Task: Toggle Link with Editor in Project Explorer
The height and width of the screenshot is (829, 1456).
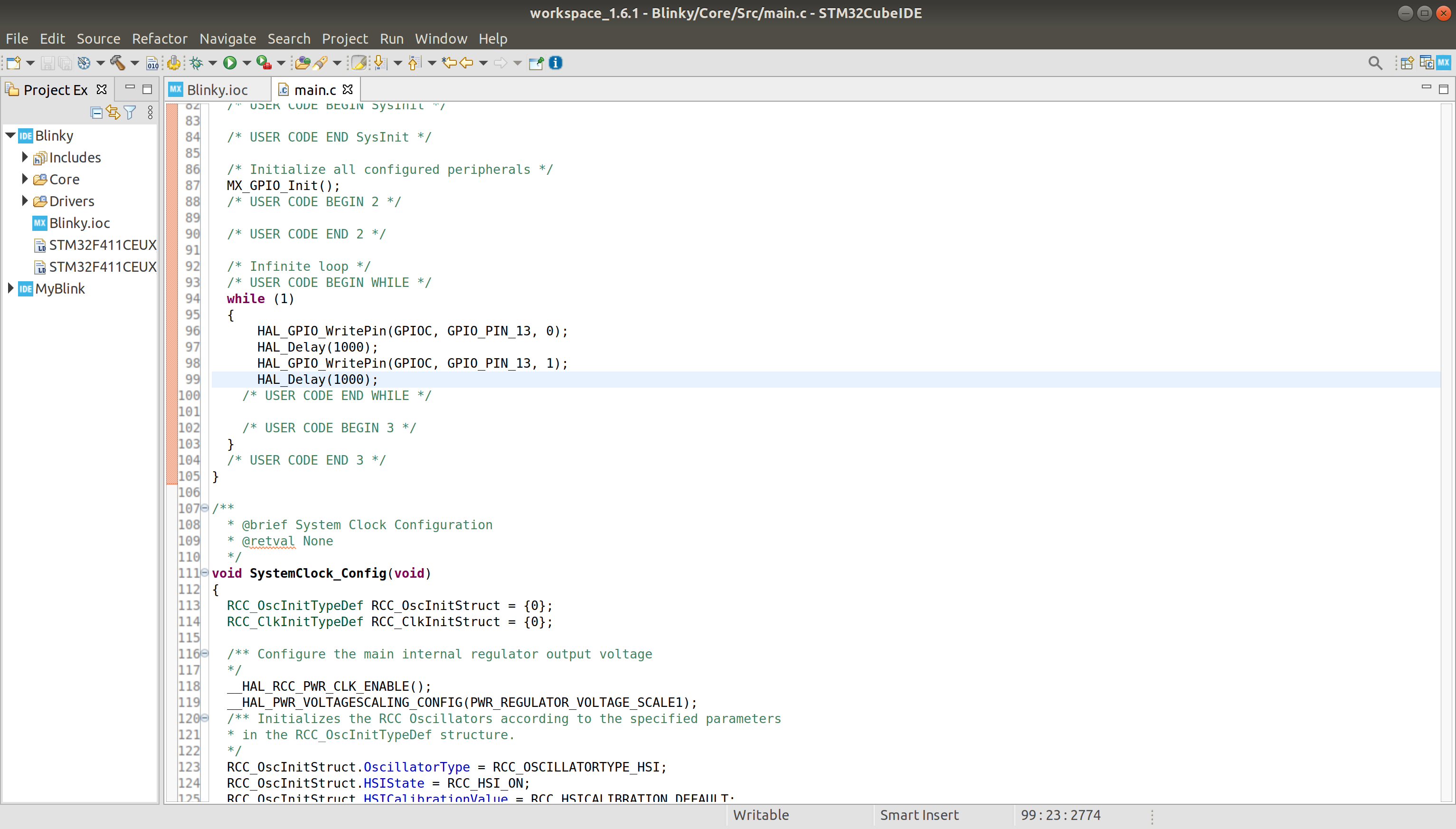Action: tap(113, 113)
